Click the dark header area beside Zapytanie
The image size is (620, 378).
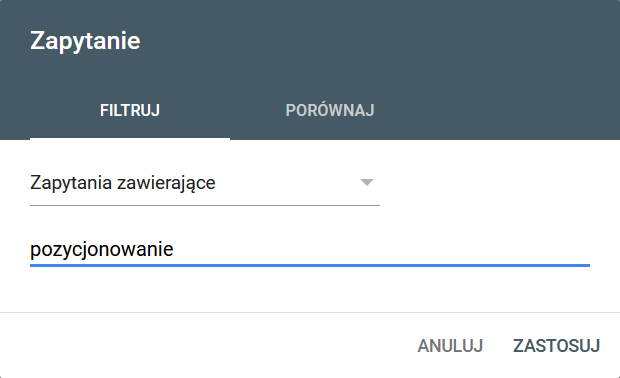tap(380, 40)
